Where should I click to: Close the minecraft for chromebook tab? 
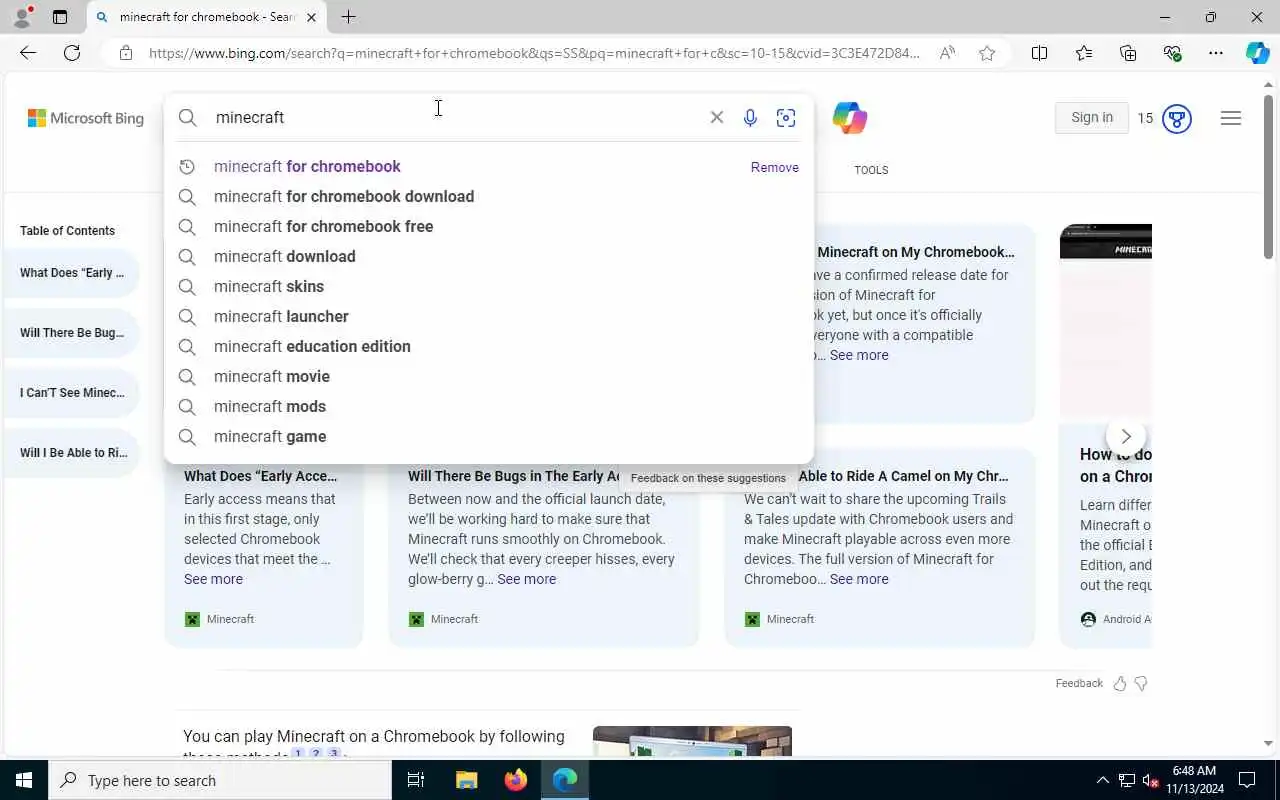(x=311, y=17)
